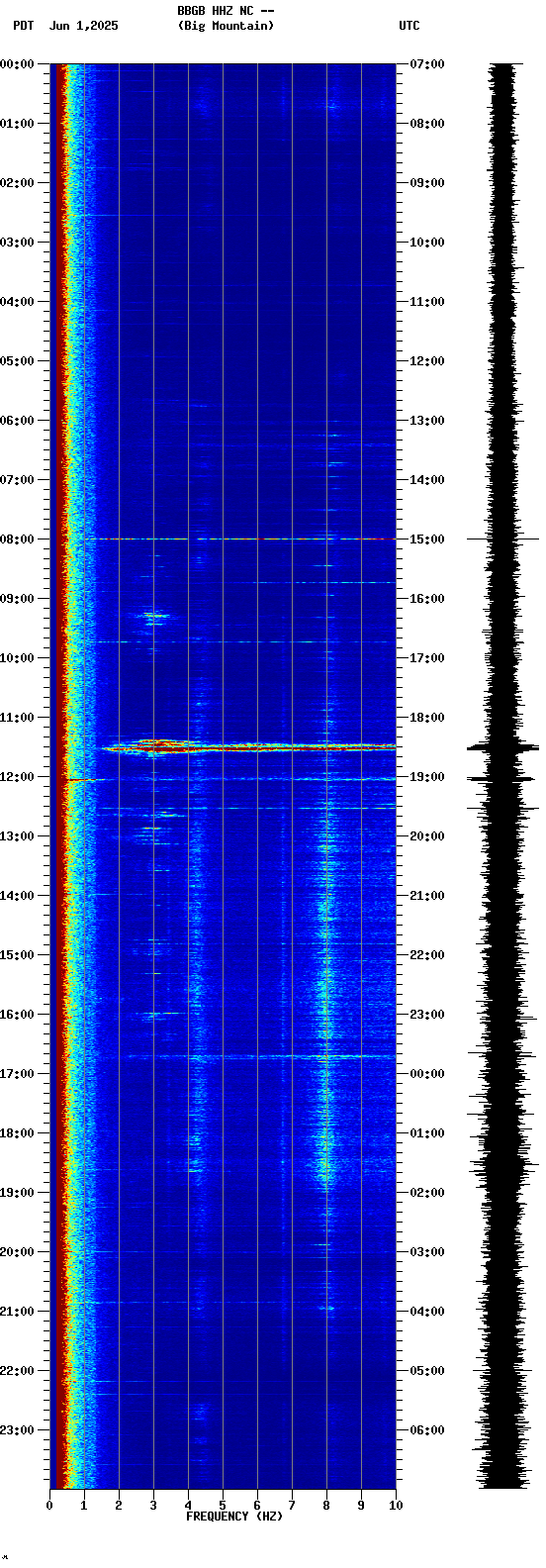Screen dimensions: 546x1568
Task: Select the 18:00 label on PDT axis
Action: [x=17, y=1133]
